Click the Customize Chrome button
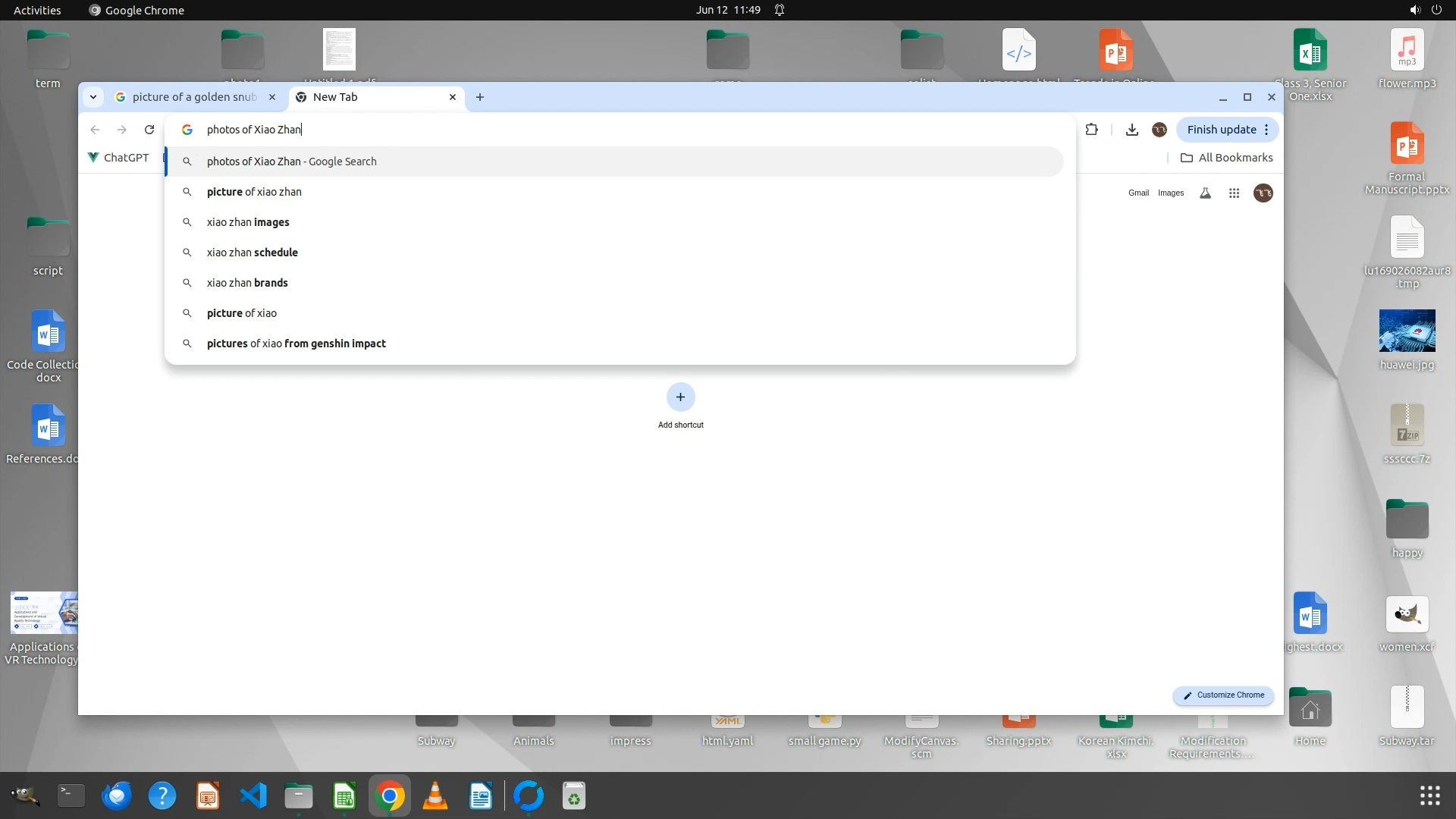The image size is (1456, 819). click(1223, 695)
